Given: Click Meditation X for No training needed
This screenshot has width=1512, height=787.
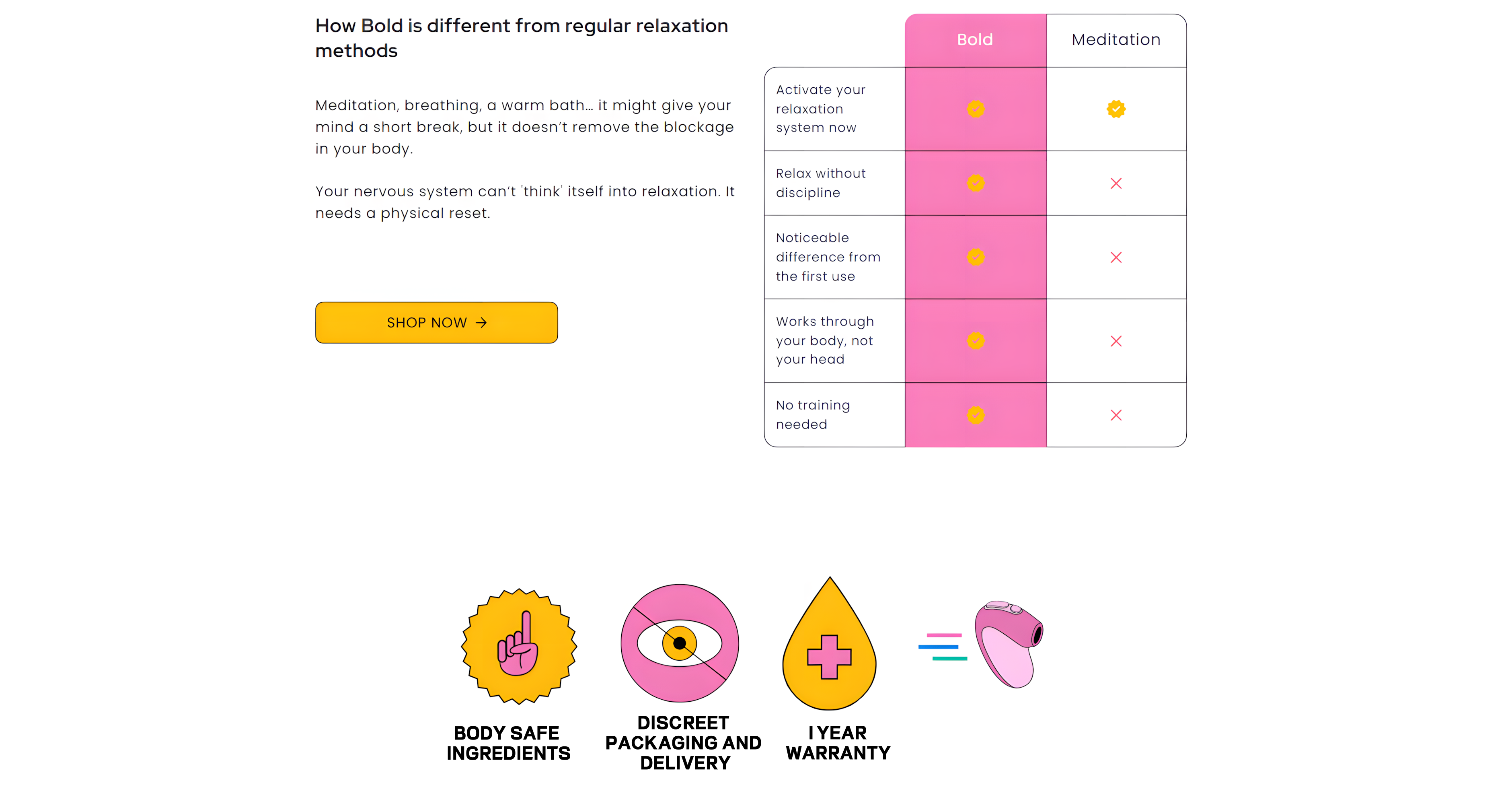Looking at the screenshot, I should click(1116, 415).
